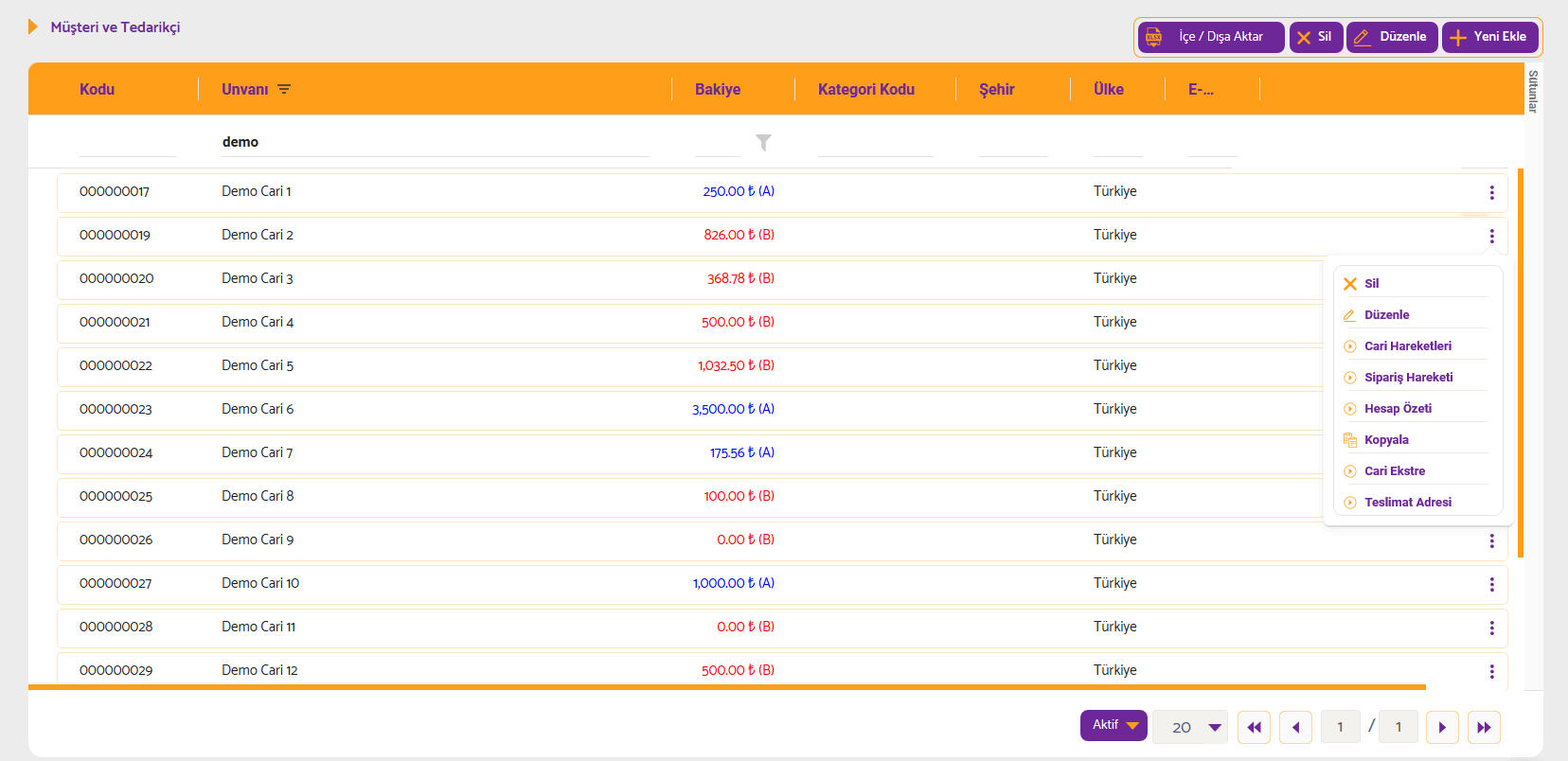Viewport: 1568px width, 761px height.
Task: Click balance 3,500.00 ₺ (A)
Action: 733,409
